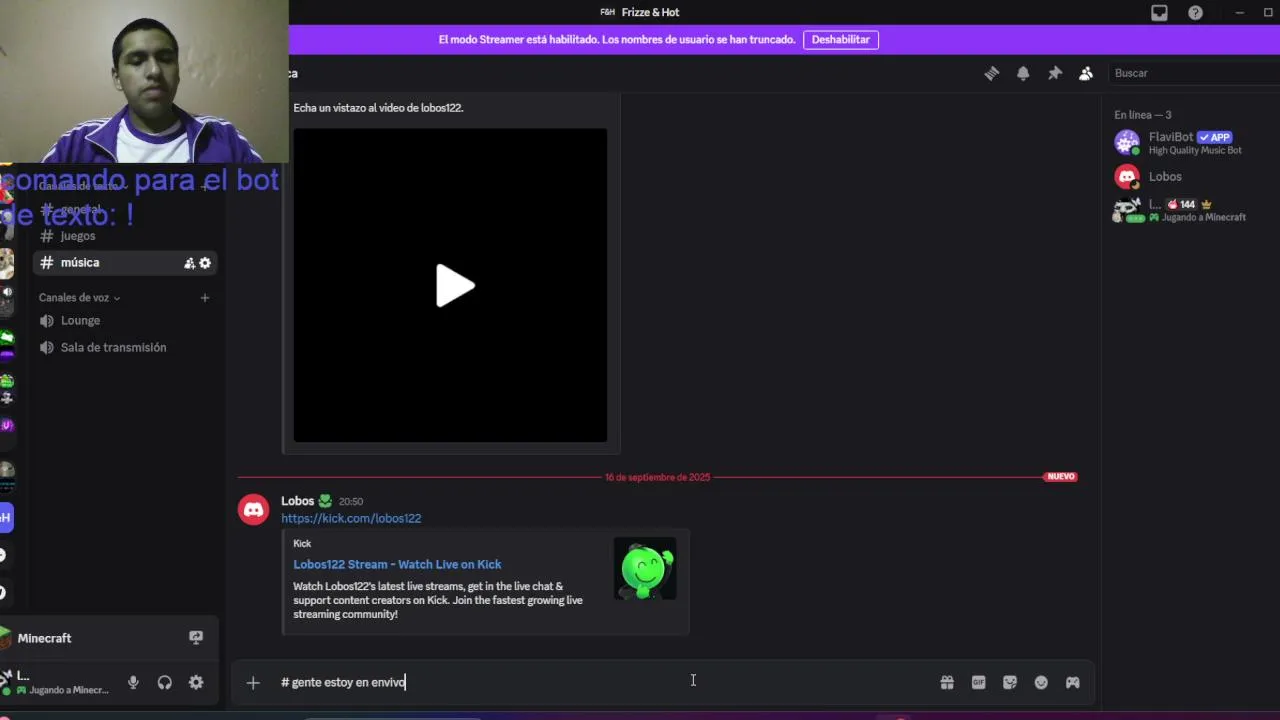The width and height of the screenshot is (1280, 720).
Task: Toggle headphones deafen
Action: point(165,683)
